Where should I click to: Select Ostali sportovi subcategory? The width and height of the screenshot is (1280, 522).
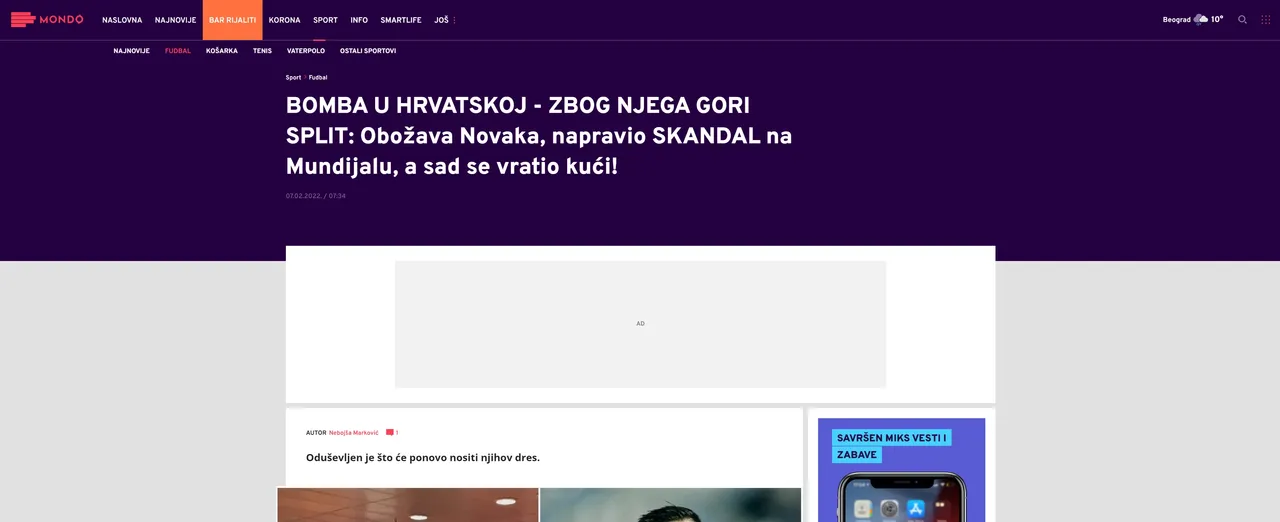pos(368,51)
